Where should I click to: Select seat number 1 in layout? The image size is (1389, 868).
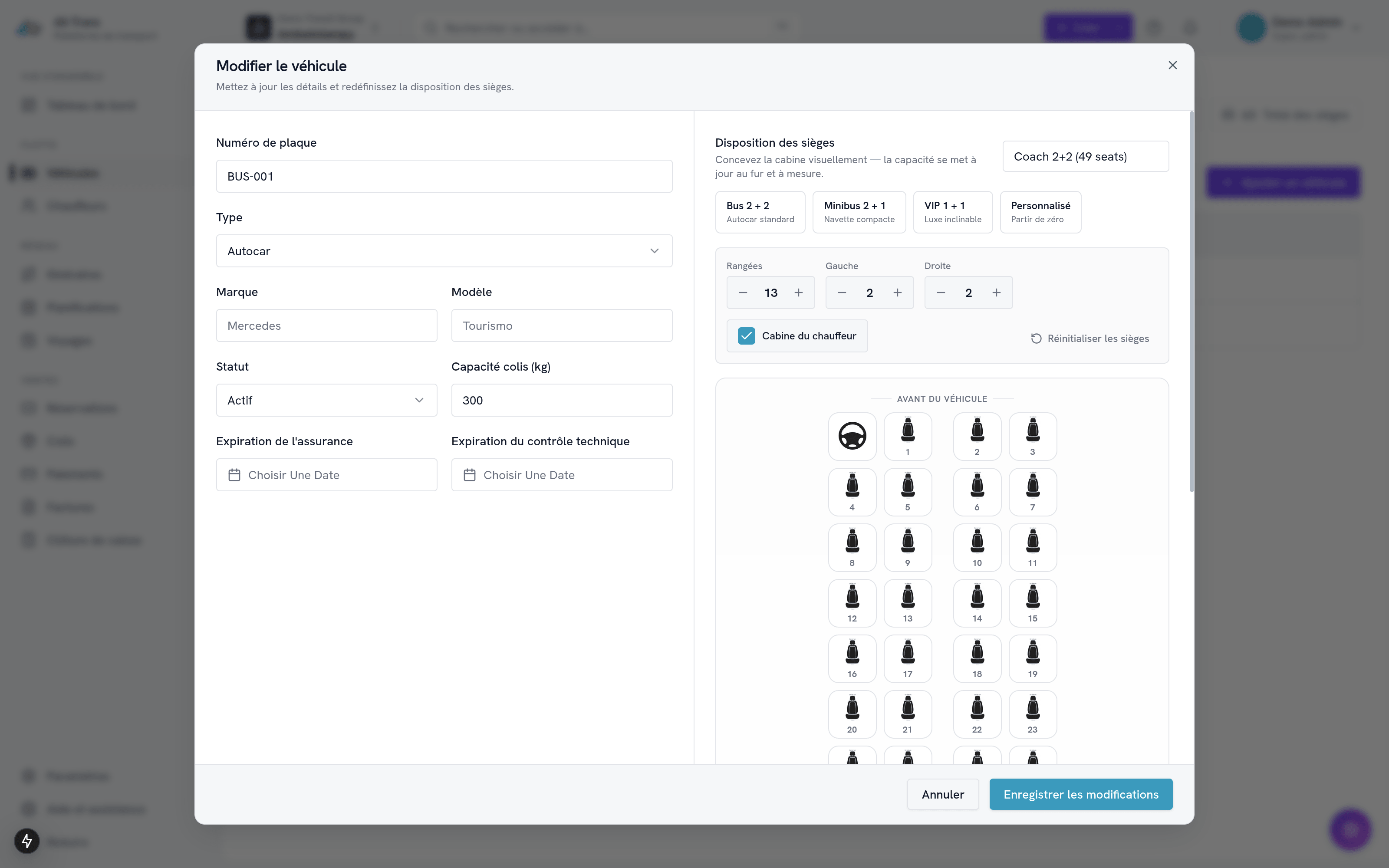[x=908, y=436]
